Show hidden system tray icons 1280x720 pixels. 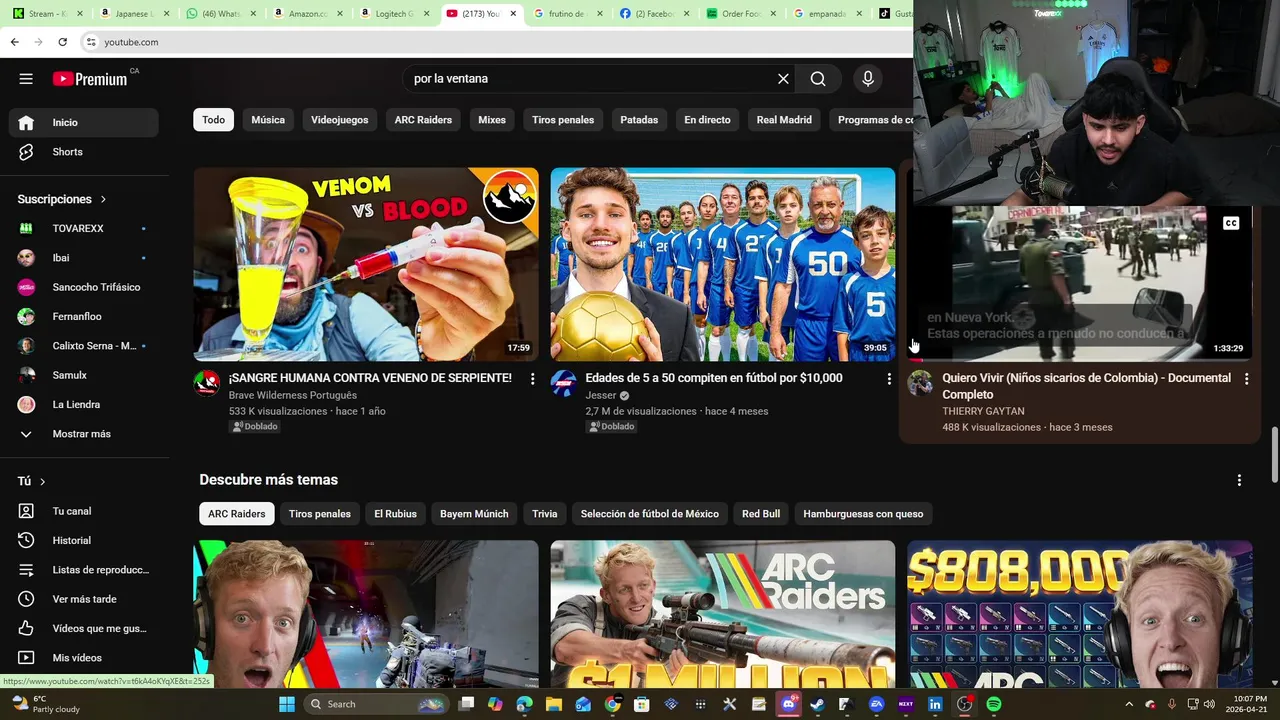1129,704
